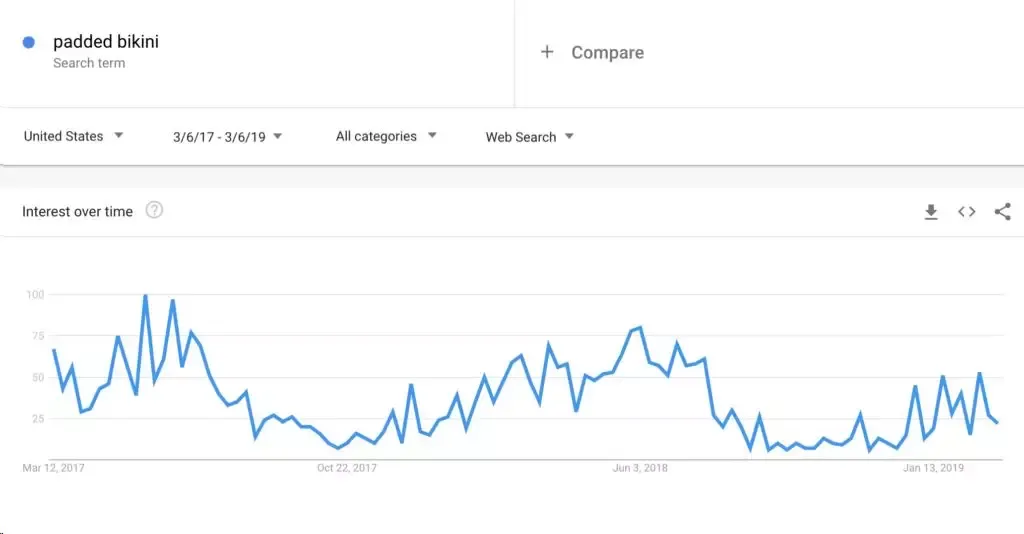Open the Web Search type dropdown
Image resolution: width=1024 pixels, height=534 pixels.
pos(530,136)
